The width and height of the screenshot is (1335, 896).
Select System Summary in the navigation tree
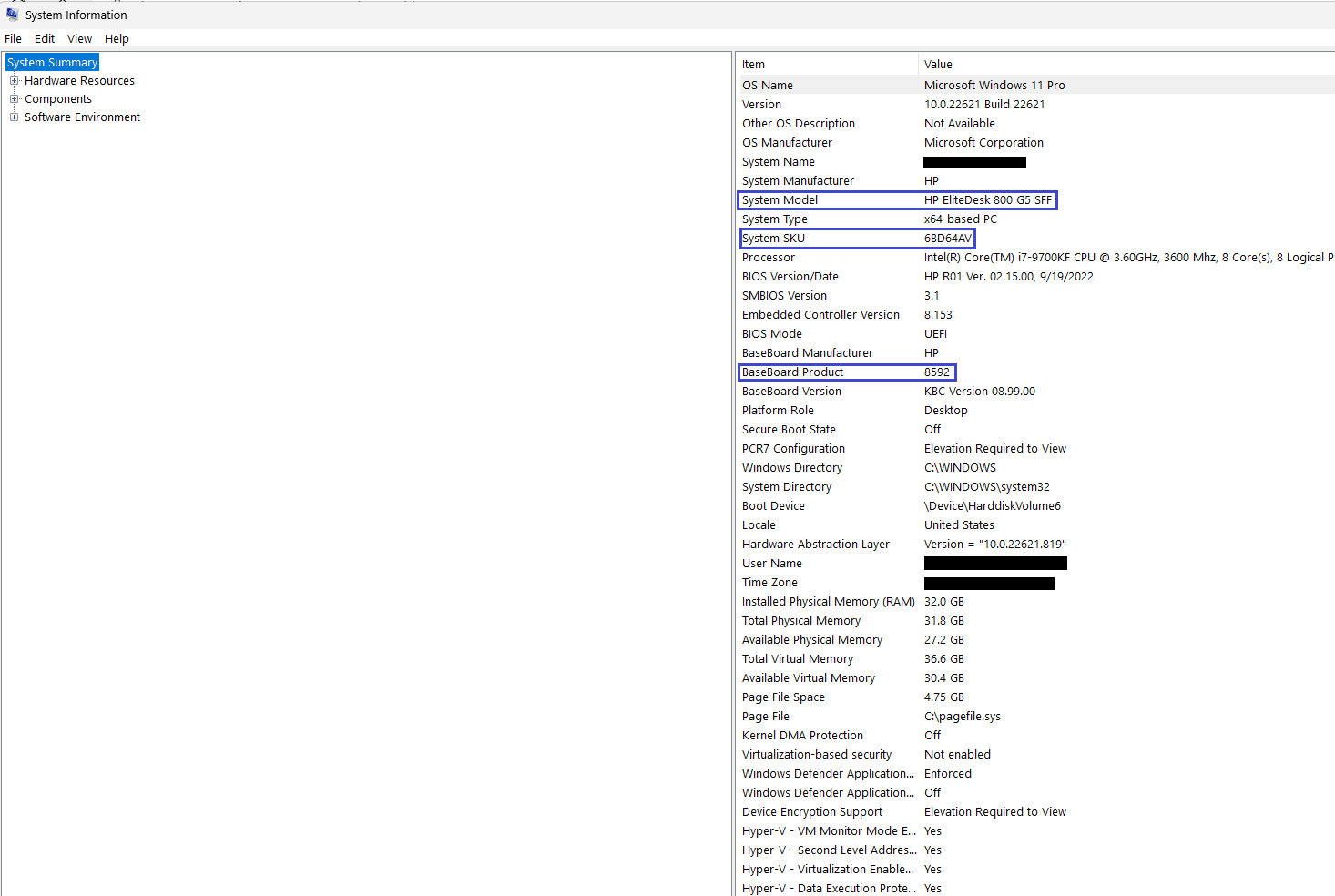[x=51, y=61]
